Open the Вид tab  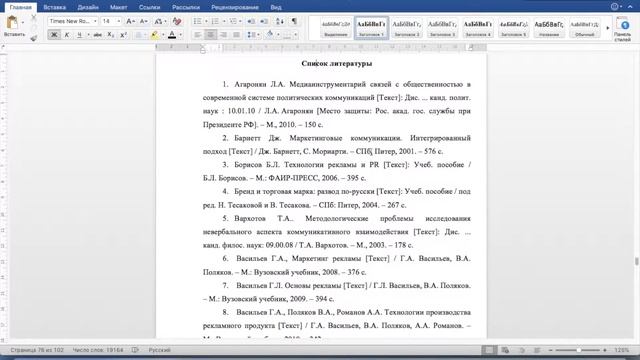tap(276, 7)
